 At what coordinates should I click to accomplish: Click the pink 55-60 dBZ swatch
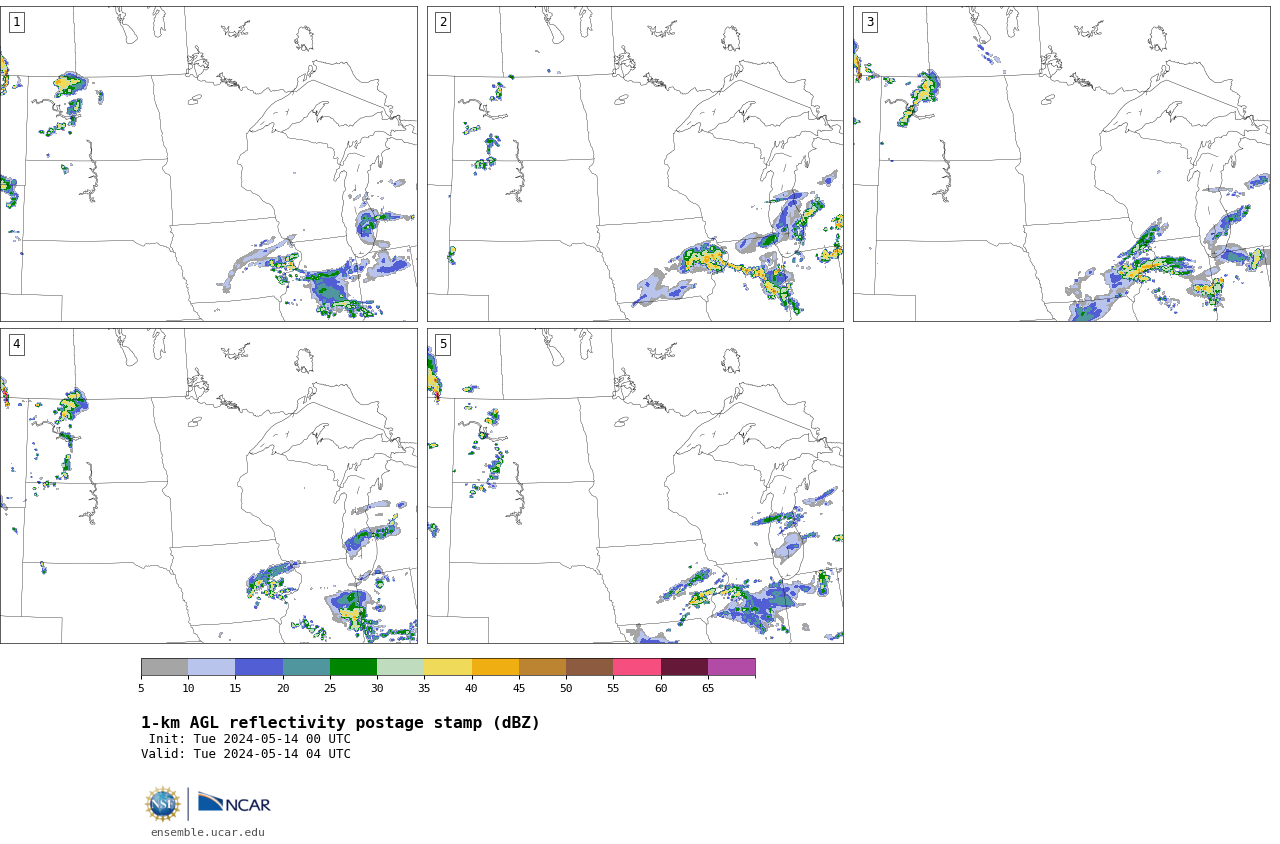(637, 668)
